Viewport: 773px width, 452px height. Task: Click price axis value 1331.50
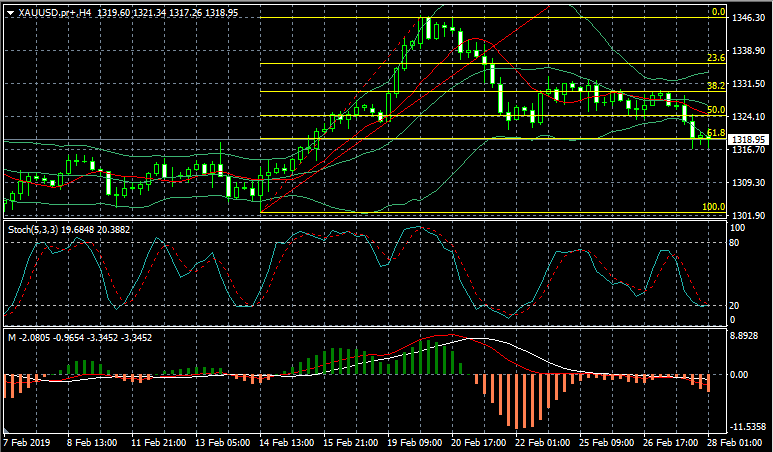[748, 84]
